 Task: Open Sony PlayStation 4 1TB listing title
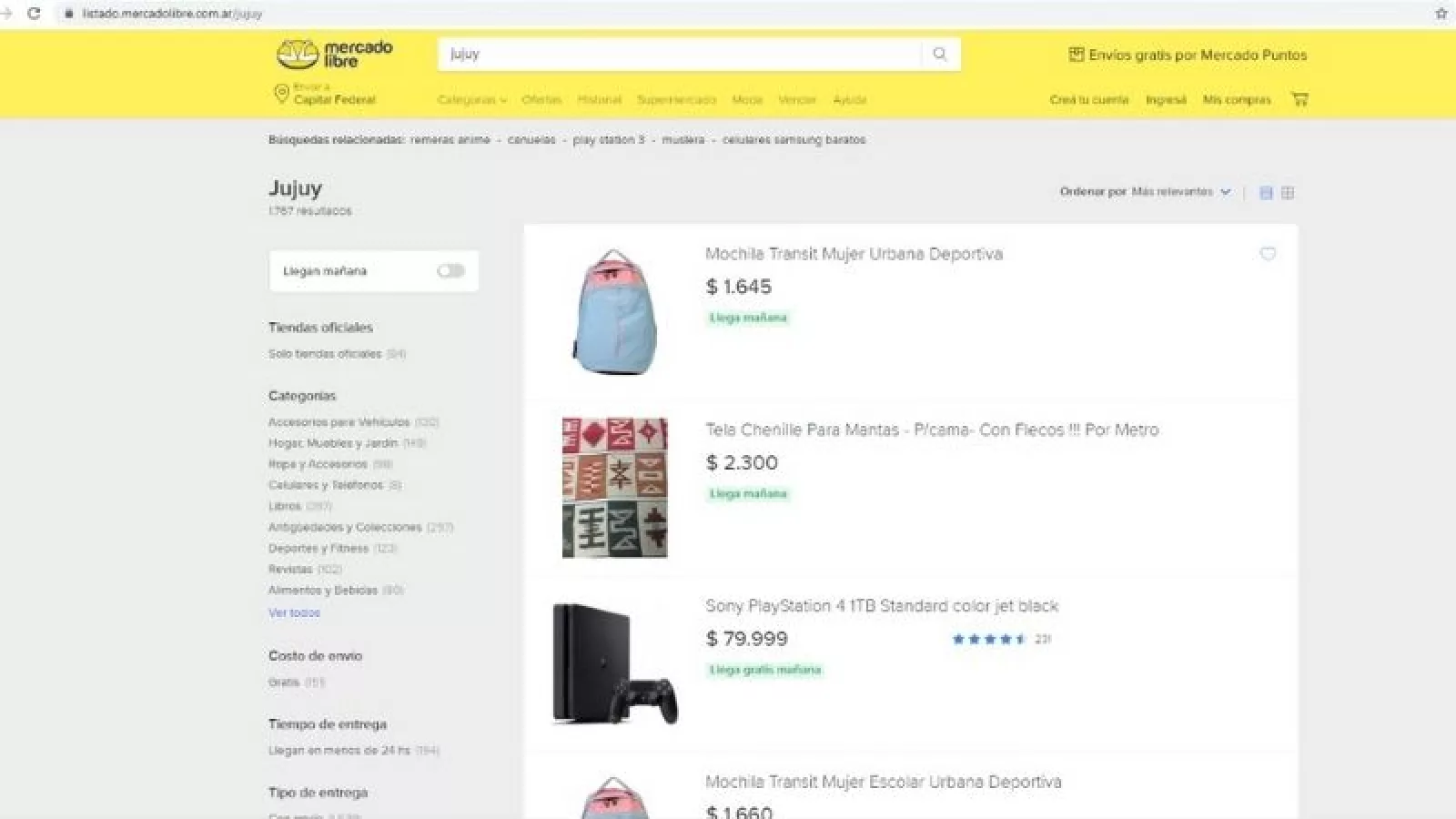(882, 606)
